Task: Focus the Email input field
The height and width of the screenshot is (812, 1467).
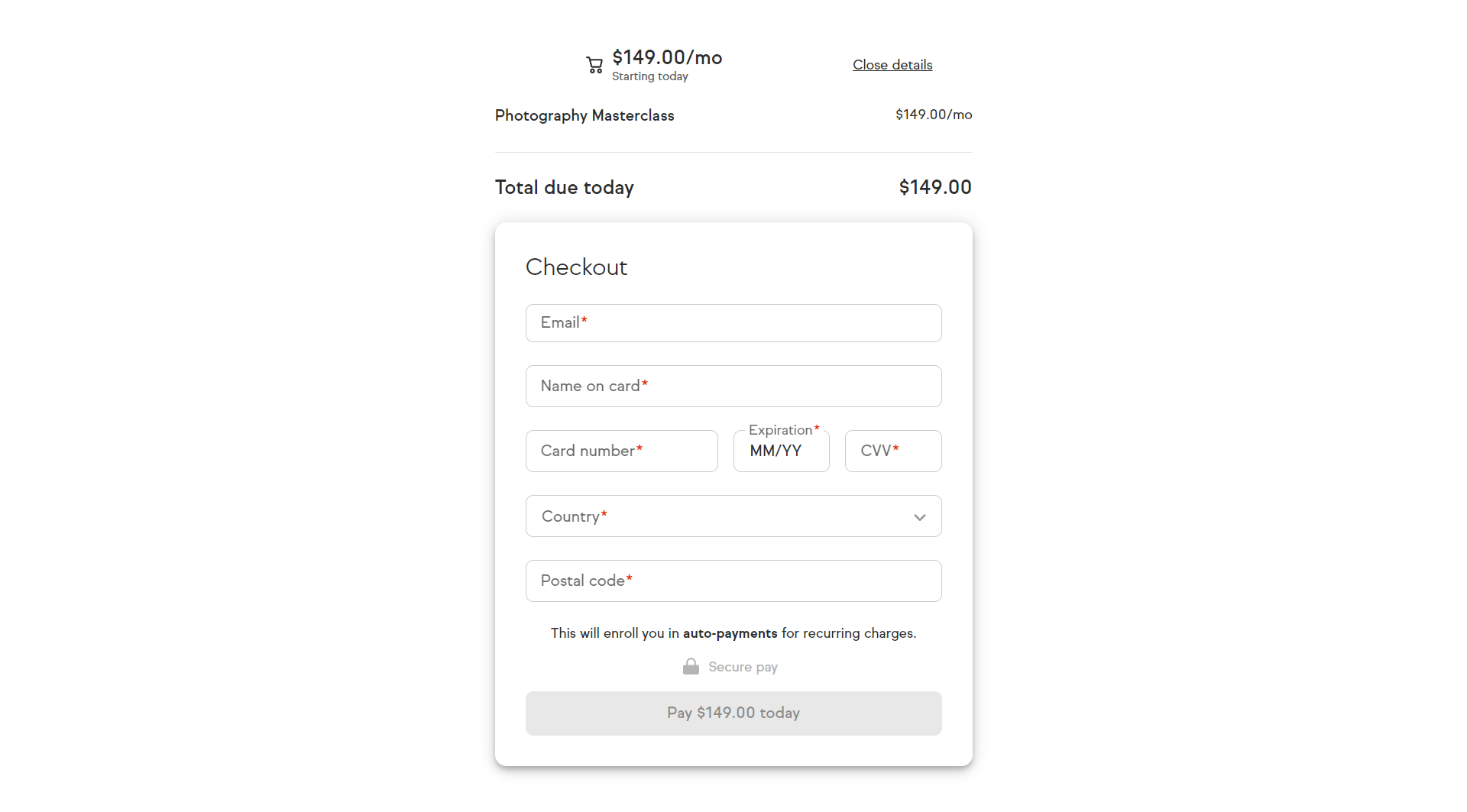Action: [x=733, y=323]
